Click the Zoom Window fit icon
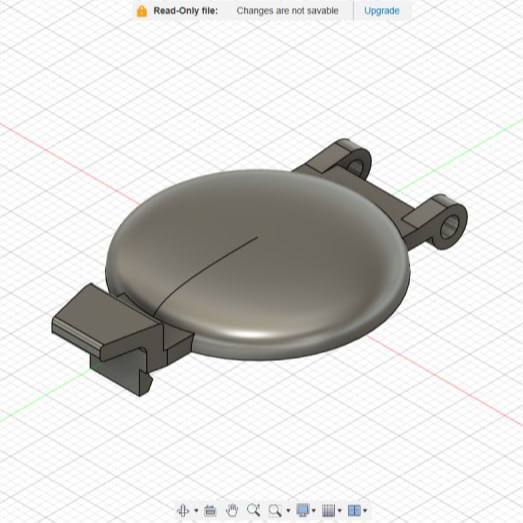The height and width of the screenshot is (523, 523). click(x=275, y=510)
